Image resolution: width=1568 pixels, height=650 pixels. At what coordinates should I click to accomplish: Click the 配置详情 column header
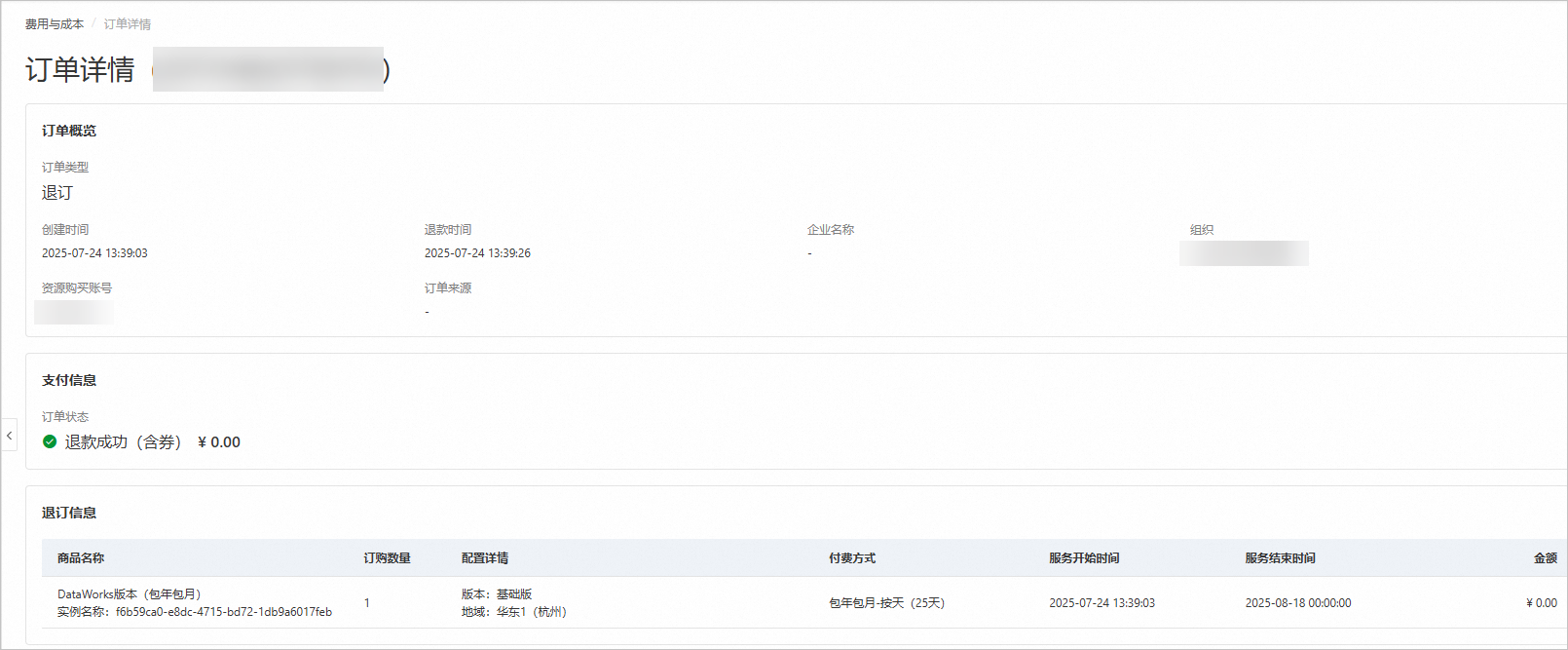[x=485, y=558]
